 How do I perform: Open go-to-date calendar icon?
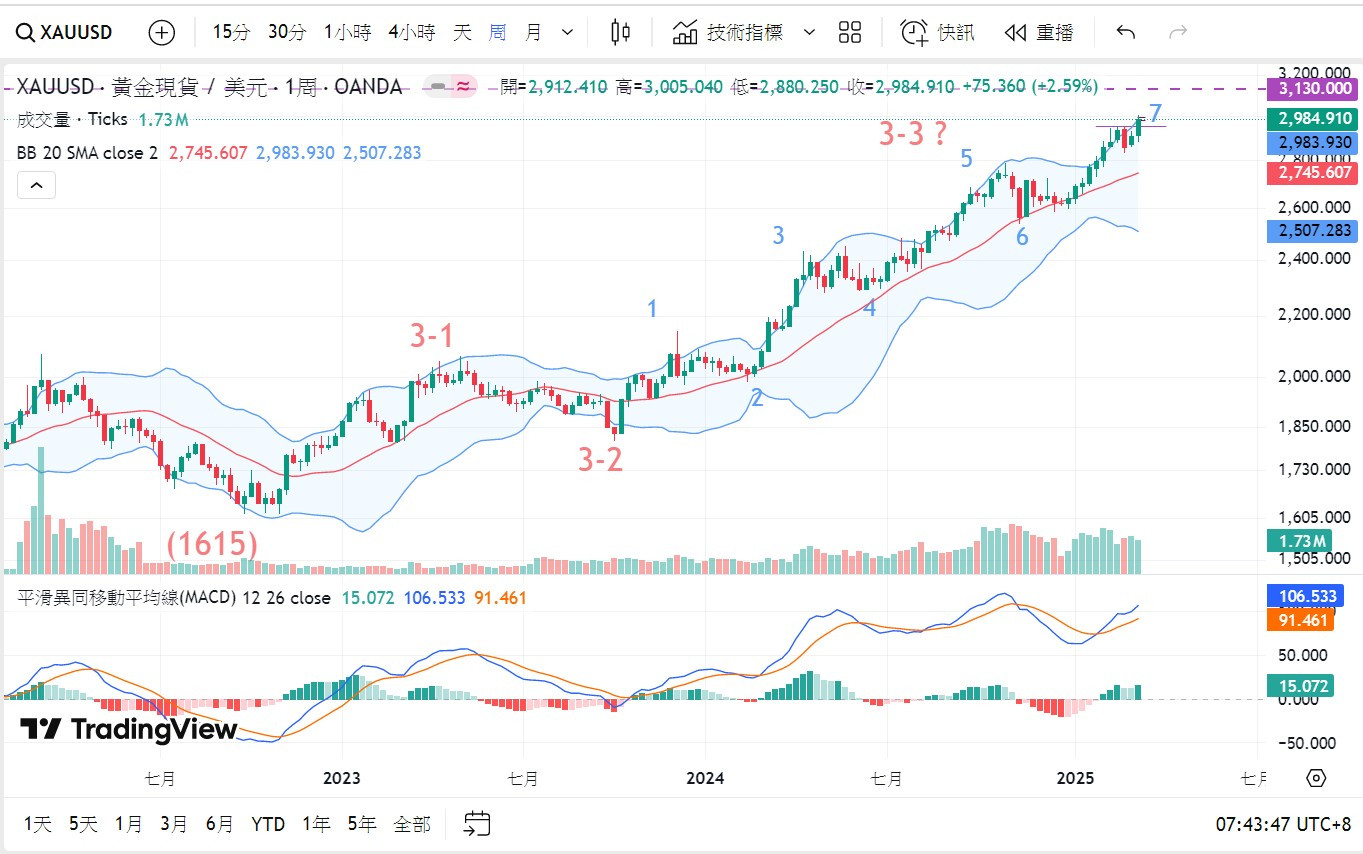pos(477,824)
